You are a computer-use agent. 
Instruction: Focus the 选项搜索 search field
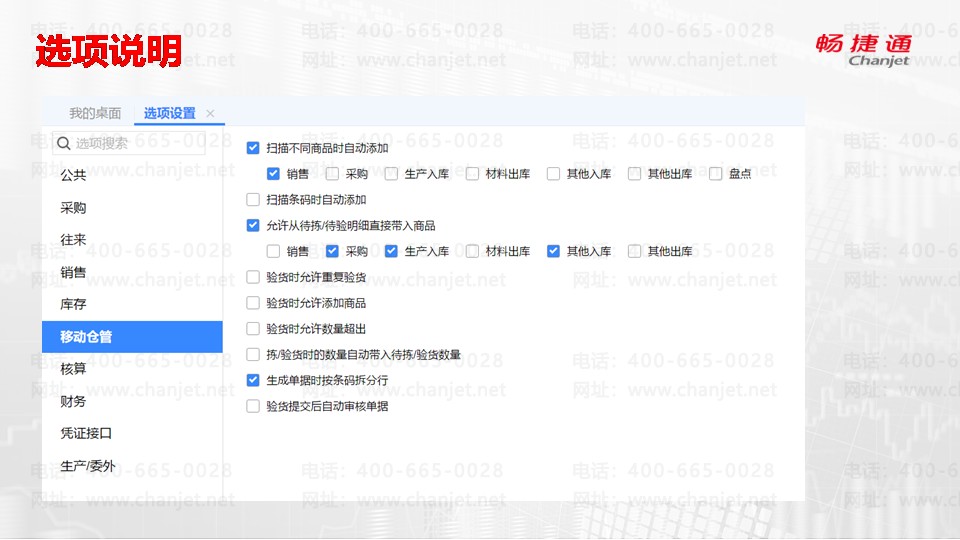pyautogui.click(x=129, y=143)
